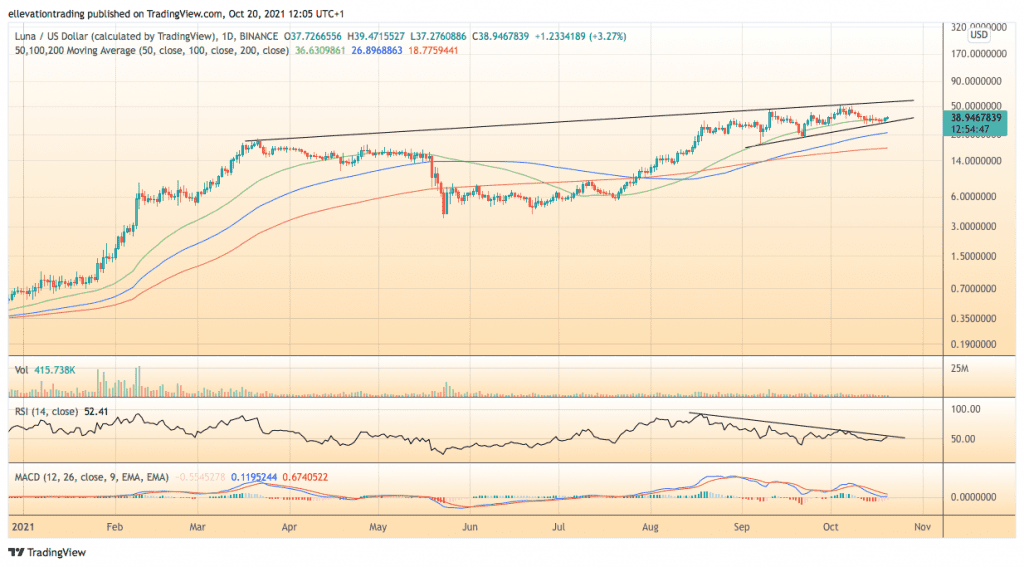1024x567 pixels.
Task: Click the Aug label on the time axis
Action: coord(650,526)
